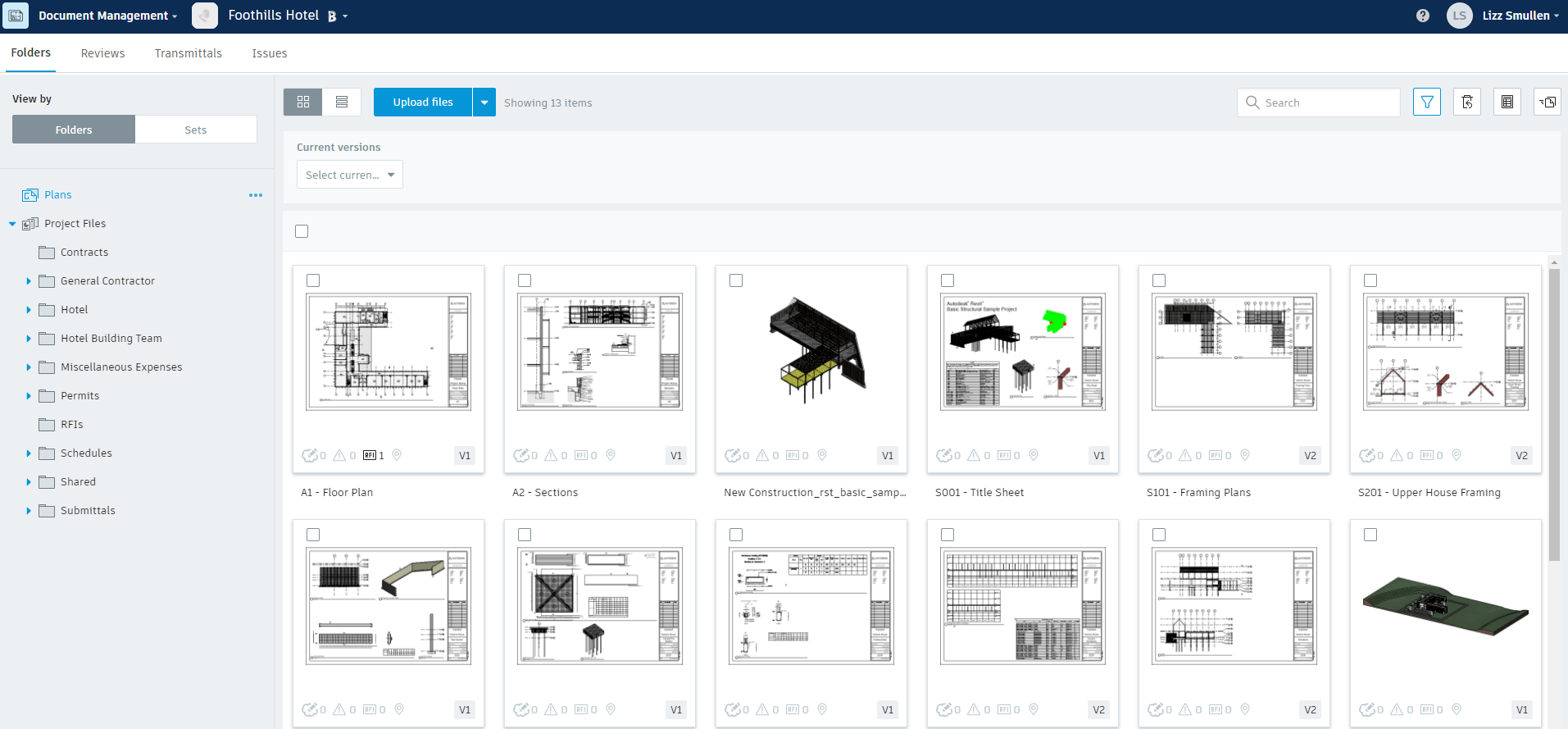Click markup icon on A1 - Floor Plan card
The image size is (1568, 729).
pos(310,455)
